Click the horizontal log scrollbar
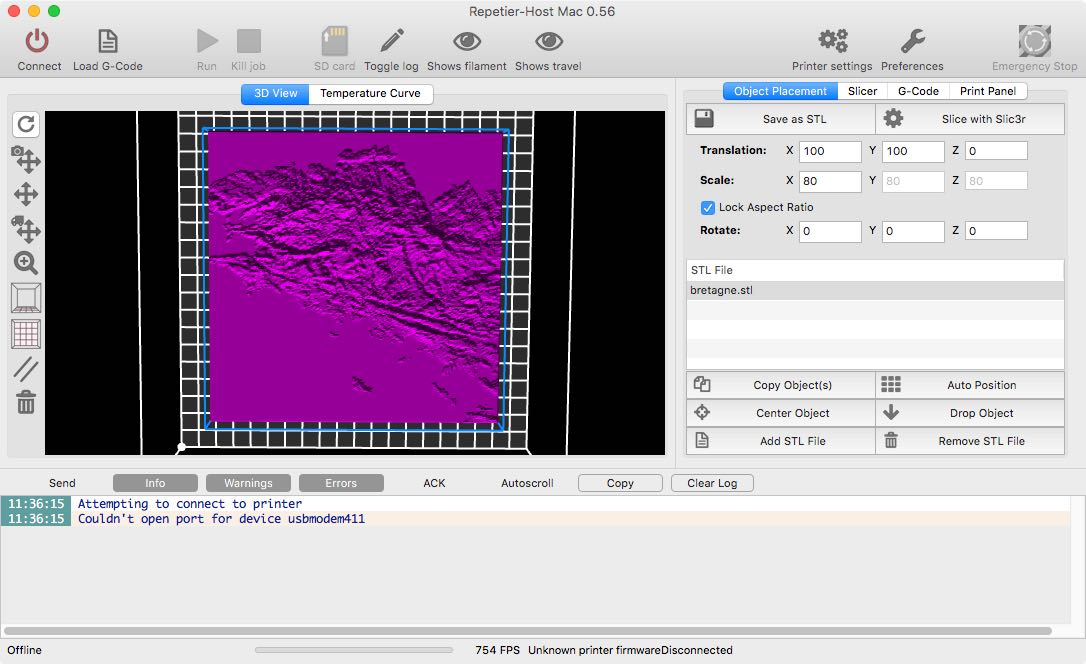The image size is (1086, 664). [x=528, y=631]
